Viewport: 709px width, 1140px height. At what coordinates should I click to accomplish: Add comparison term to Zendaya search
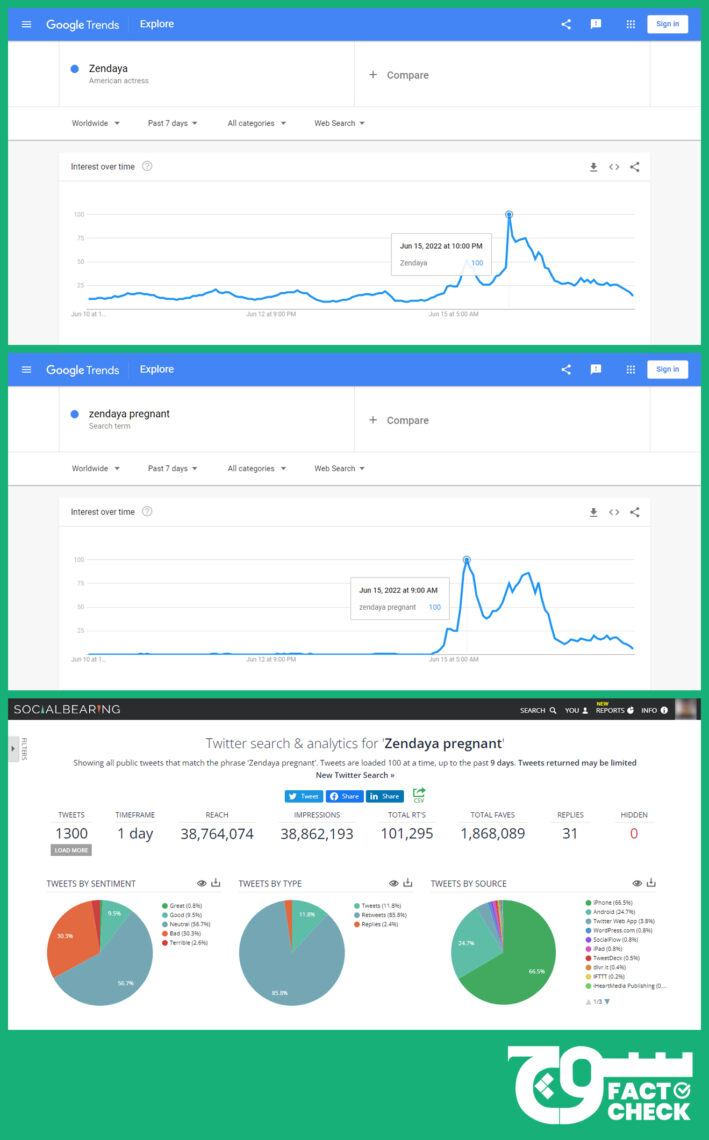pyautogui.click(x=398, y=75)
